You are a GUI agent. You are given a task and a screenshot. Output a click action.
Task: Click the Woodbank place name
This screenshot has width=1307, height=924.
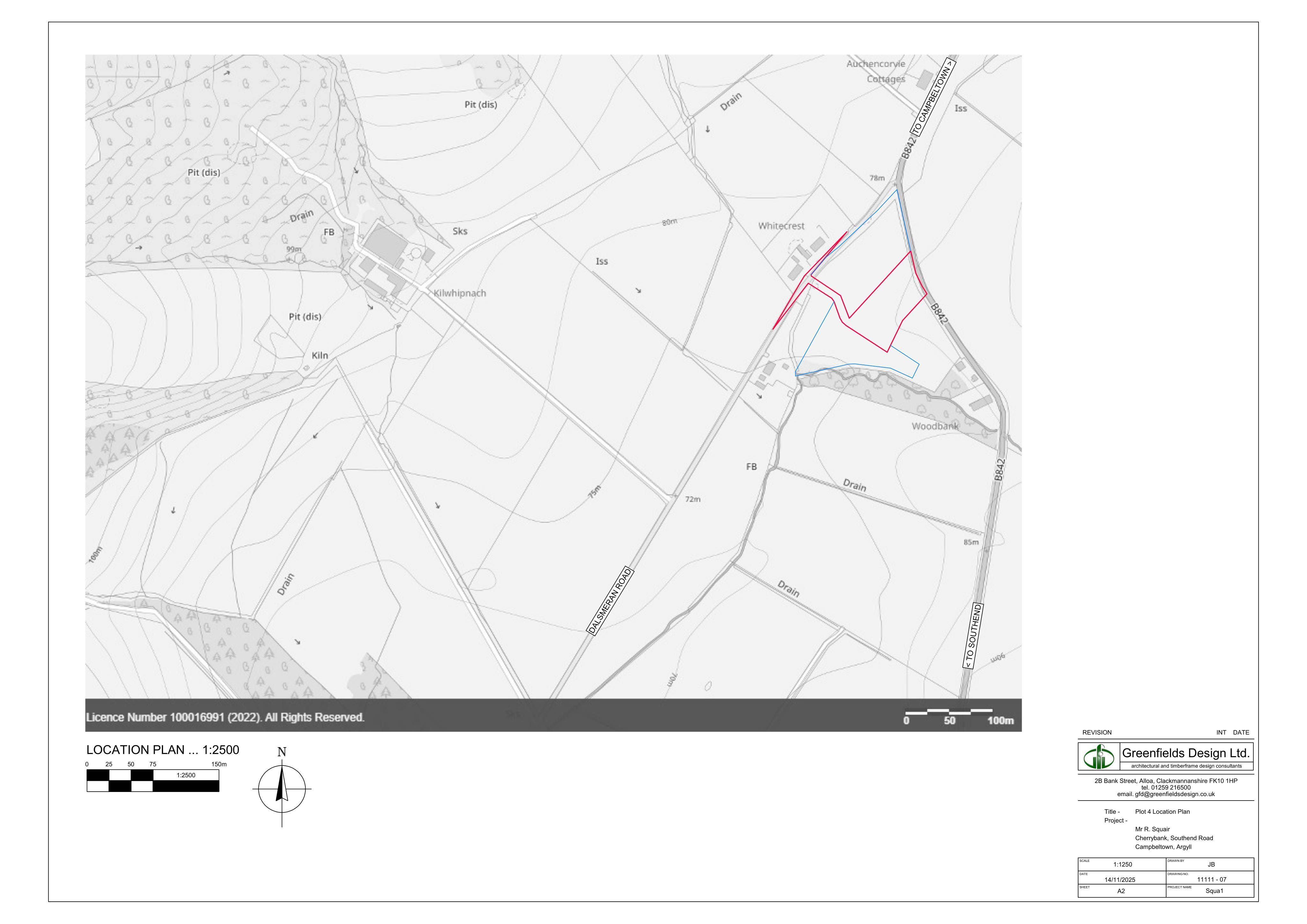pos(935,426)
